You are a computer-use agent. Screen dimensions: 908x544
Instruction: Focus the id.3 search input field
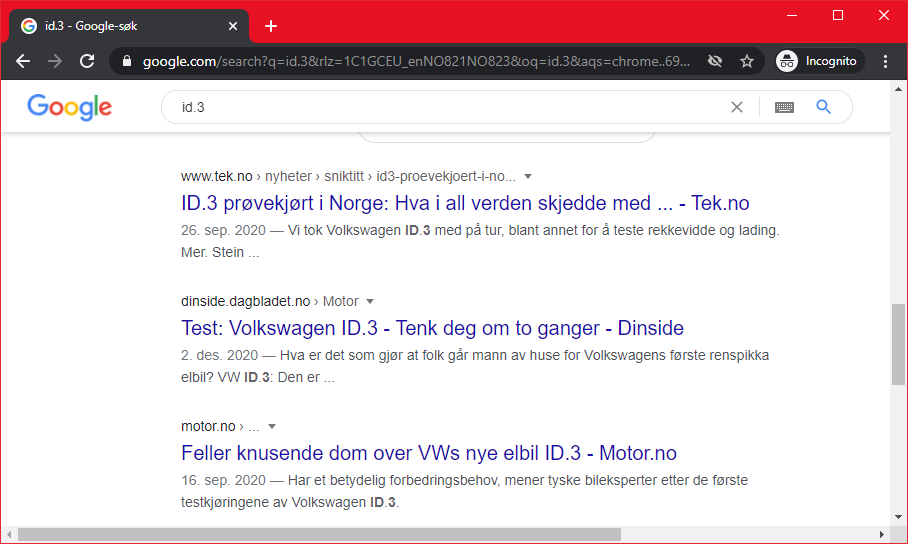pos(452,107)
